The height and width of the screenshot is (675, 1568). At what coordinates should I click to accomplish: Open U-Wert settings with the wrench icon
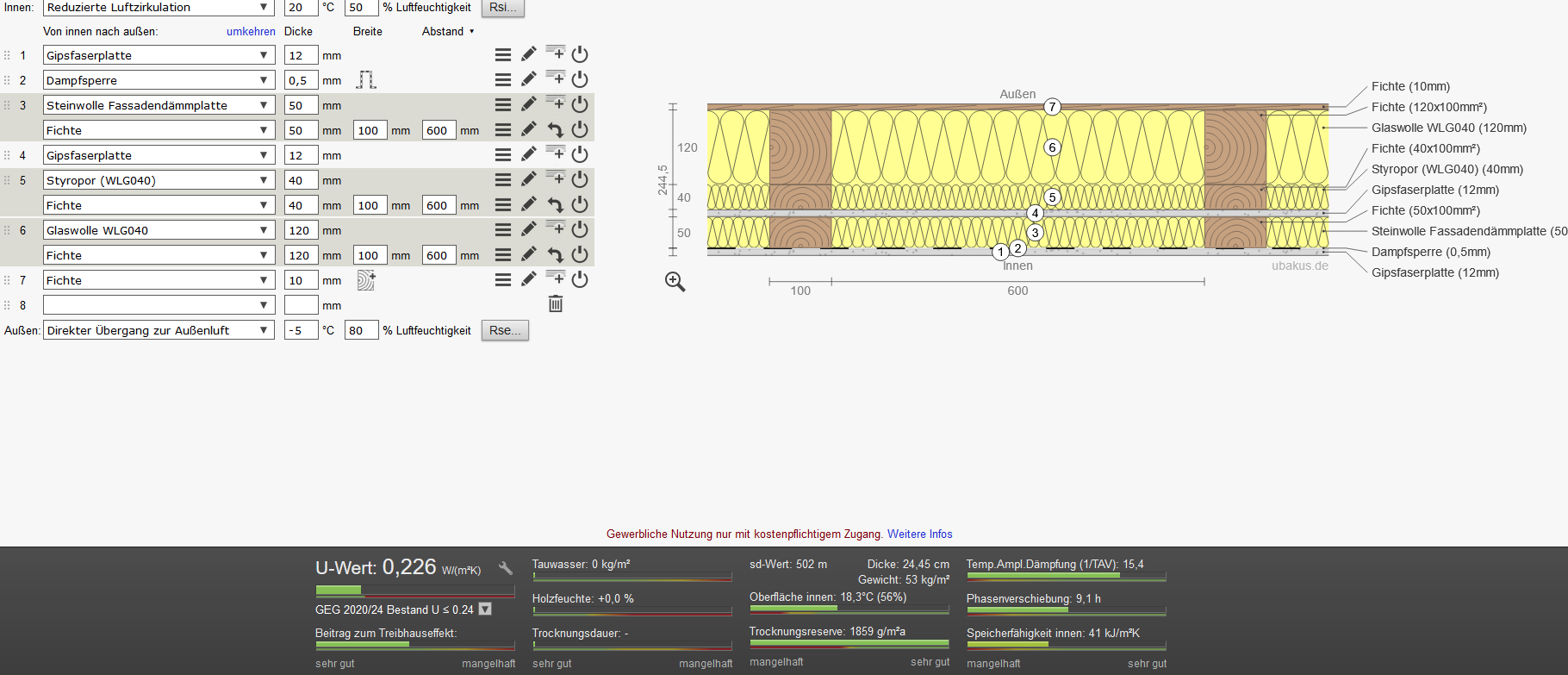click(x=506, y=568)
